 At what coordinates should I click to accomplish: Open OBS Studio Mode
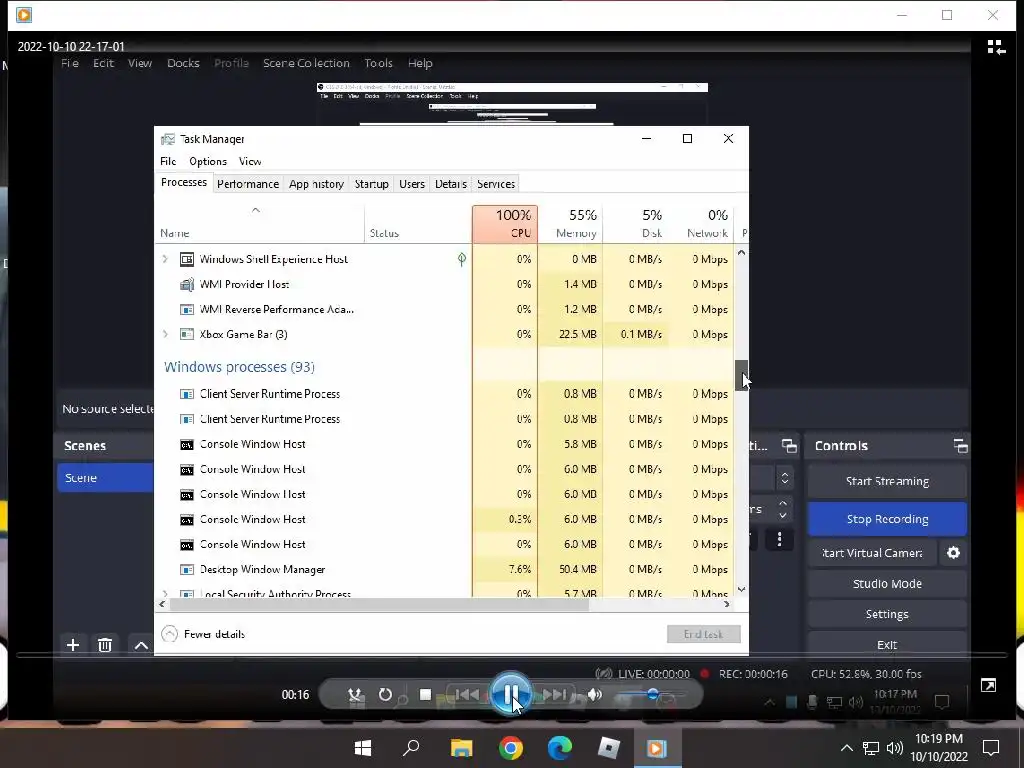coord(887,583)
